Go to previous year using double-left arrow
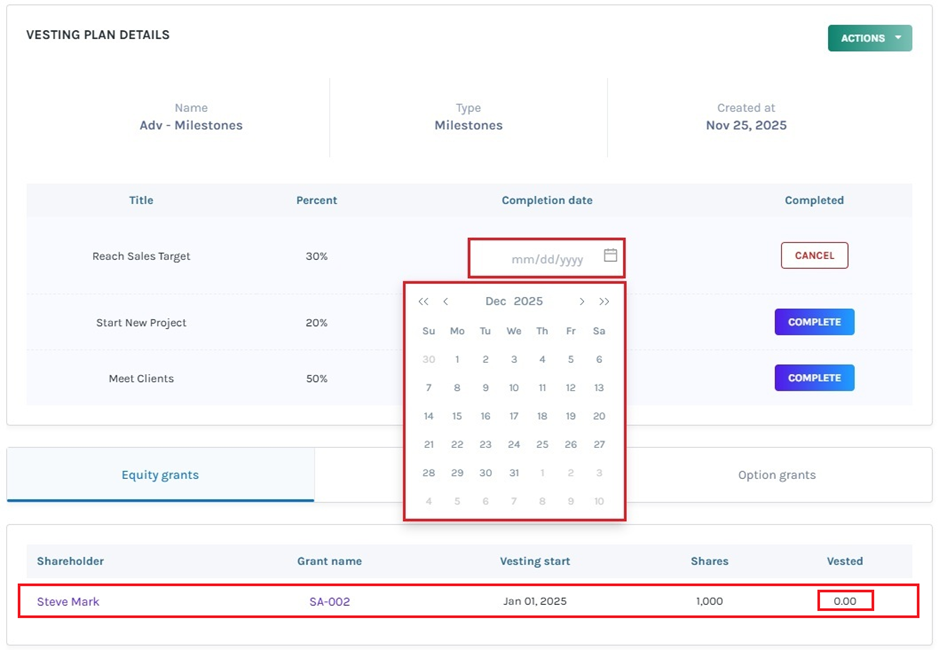Screen dimensions: 939x650 click(423, 302)
